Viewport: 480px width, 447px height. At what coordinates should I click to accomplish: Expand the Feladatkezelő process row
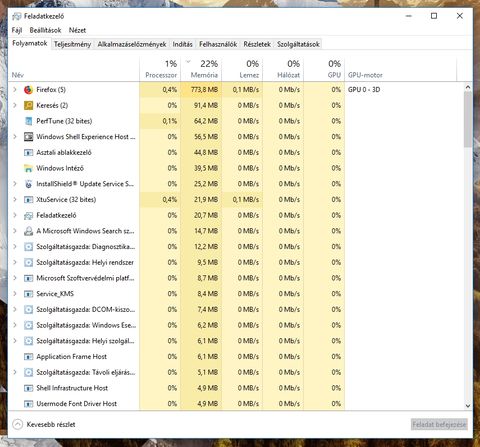(15, 215)
